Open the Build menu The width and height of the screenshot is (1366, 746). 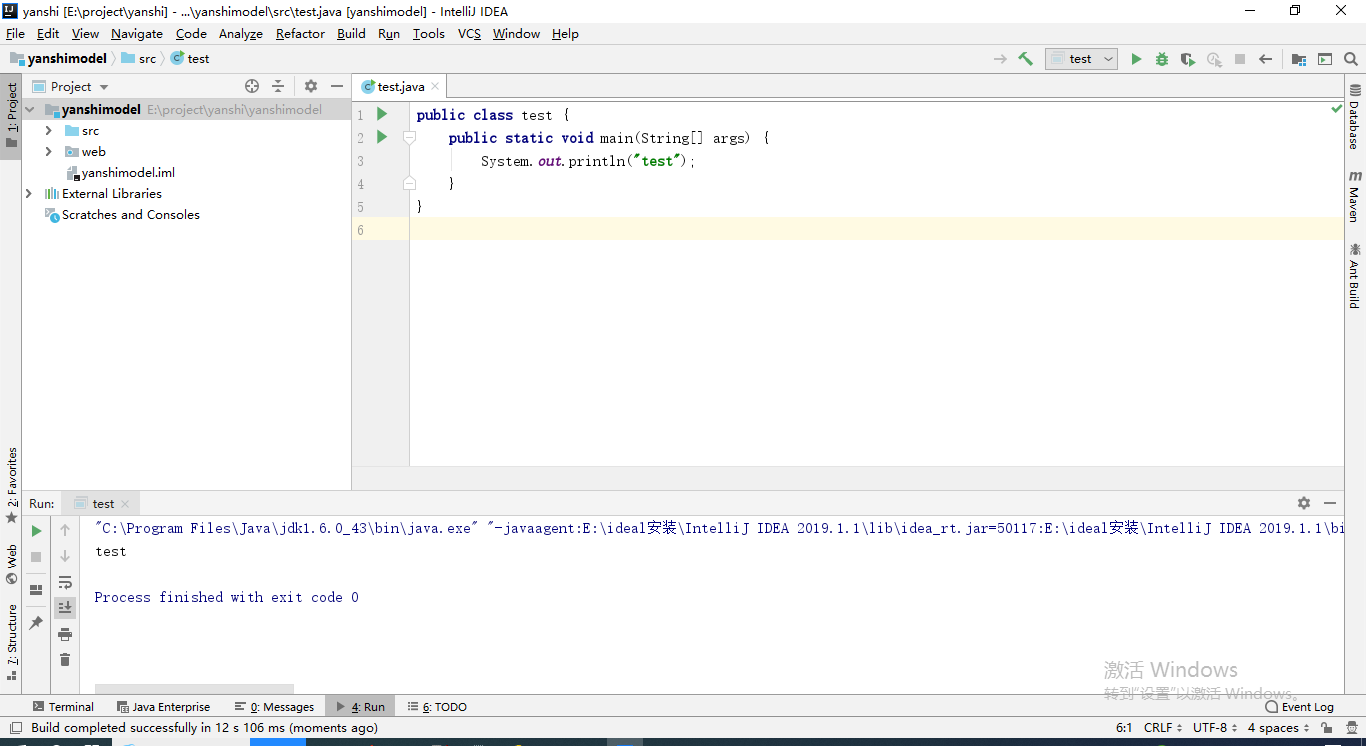(x=351, y=33)
